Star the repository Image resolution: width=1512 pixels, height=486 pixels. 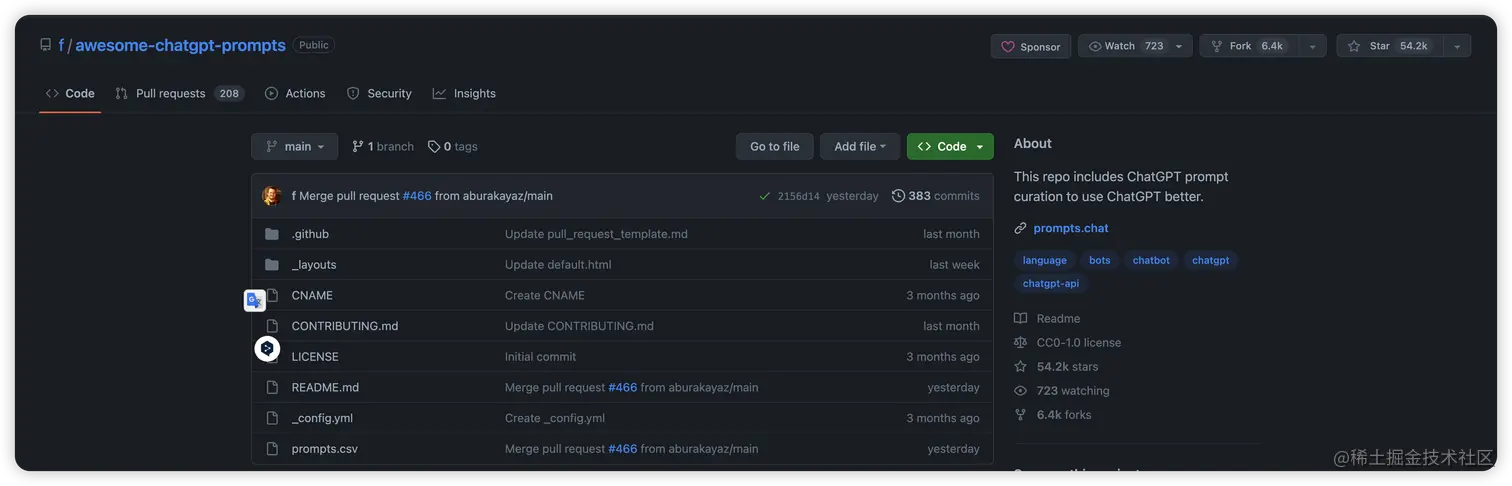pyautogui.click(x=1388, y=46)
